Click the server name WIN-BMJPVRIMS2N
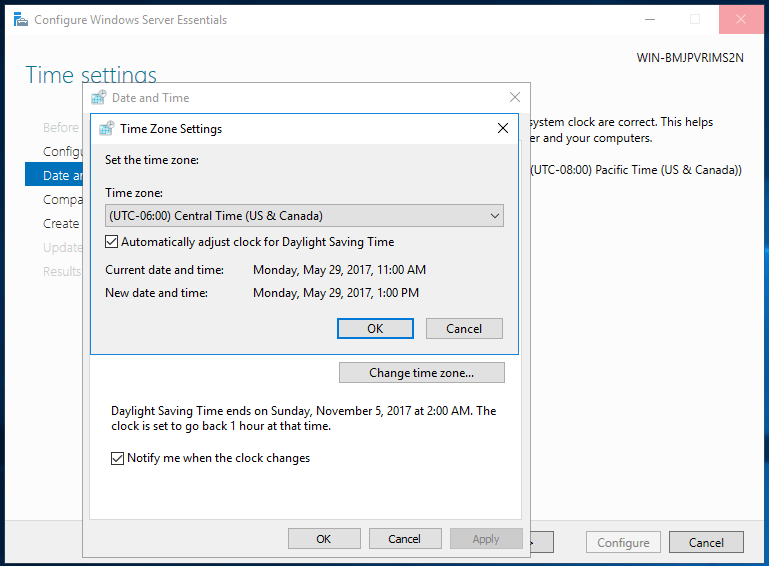Image resolution: width=769 pixels, height=566 pixels. point(690,58)
